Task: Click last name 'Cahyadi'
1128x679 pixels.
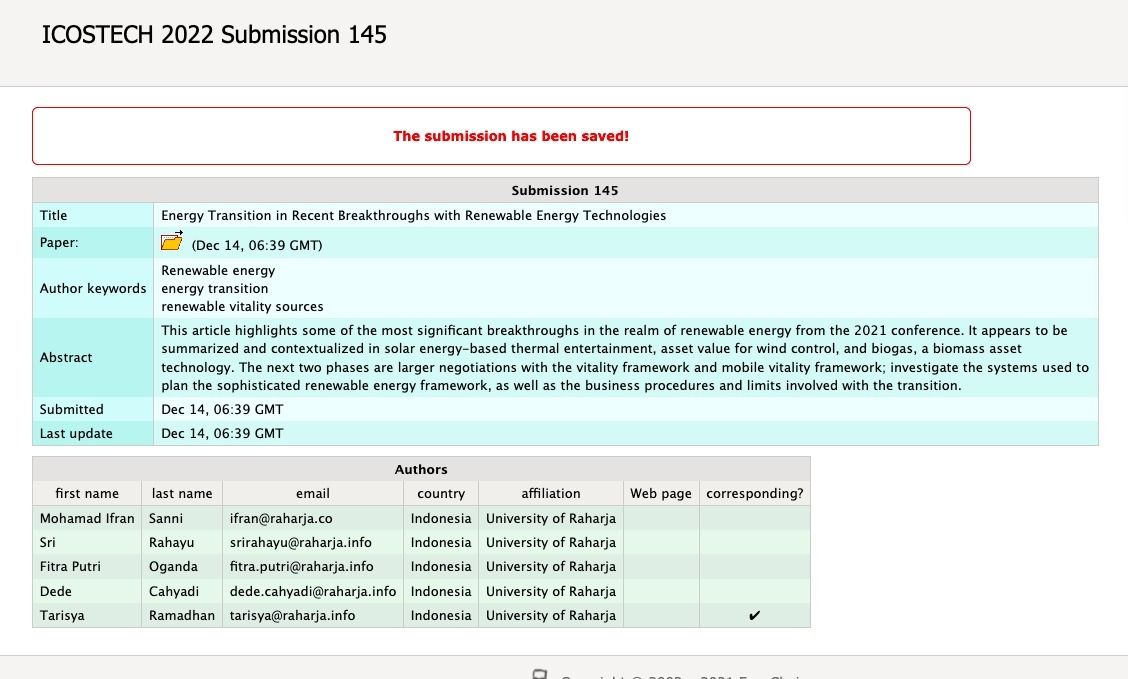Action: point(174,591)
